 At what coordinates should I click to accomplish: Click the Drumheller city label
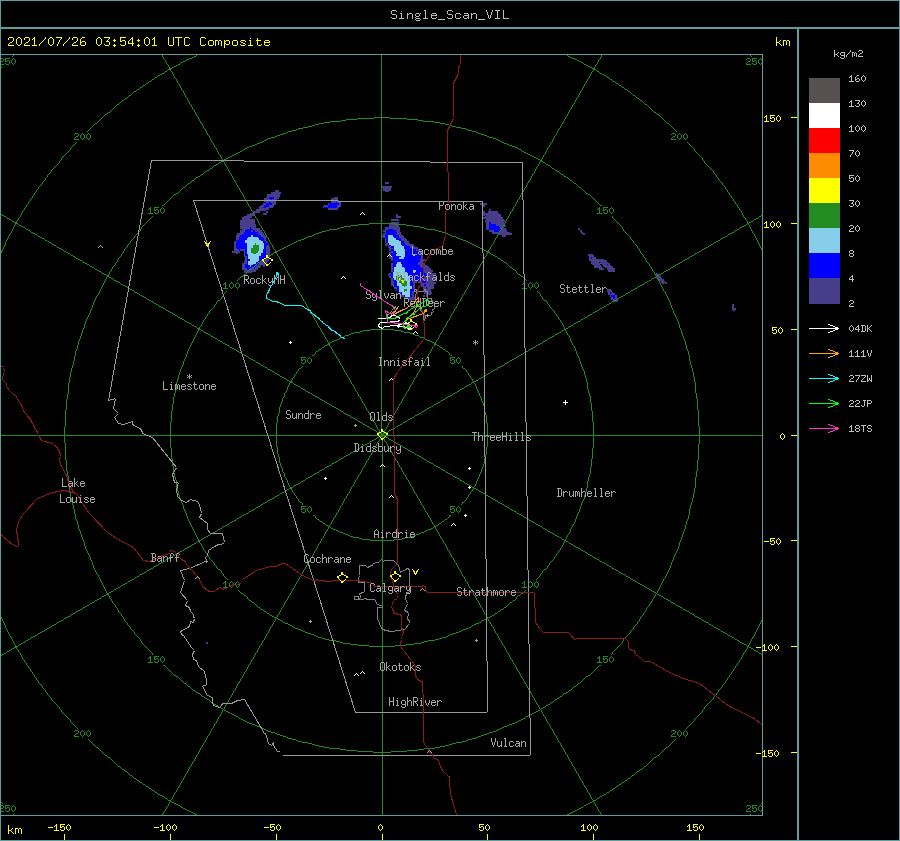tap(586, 493)
